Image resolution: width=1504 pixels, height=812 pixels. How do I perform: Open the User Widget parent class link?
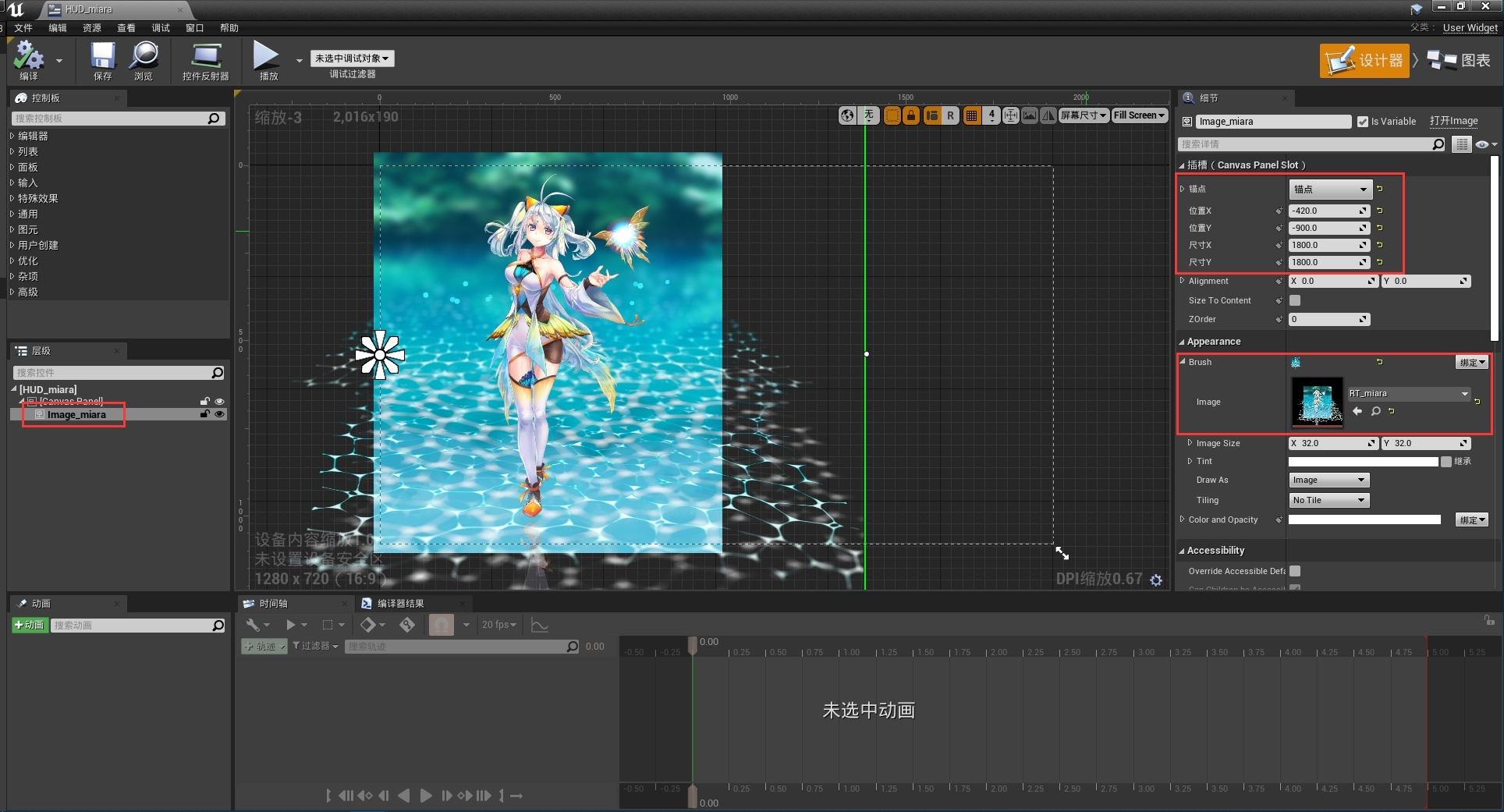[x=1470, y=28]
